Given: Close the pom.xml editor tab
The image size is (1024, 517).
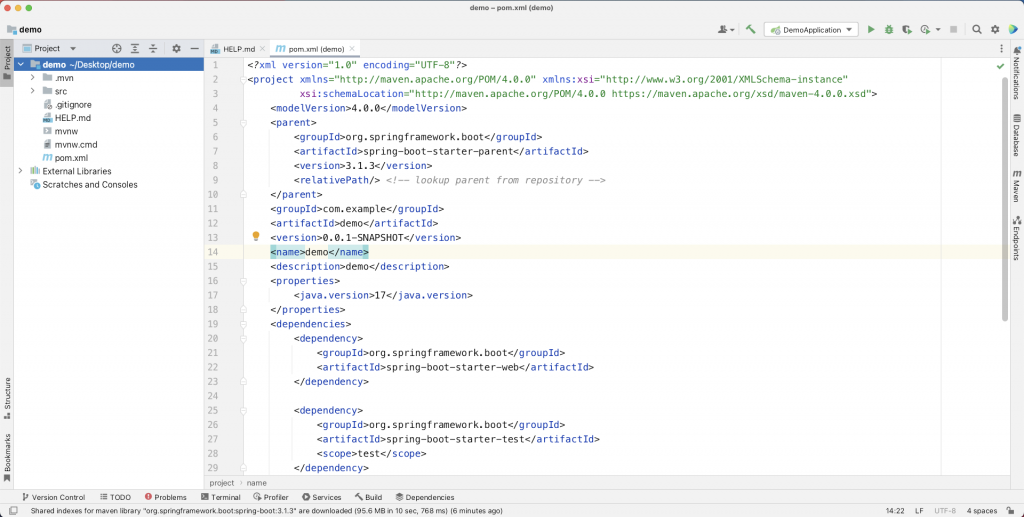Looking at the screenshot, I should point(352,49).
